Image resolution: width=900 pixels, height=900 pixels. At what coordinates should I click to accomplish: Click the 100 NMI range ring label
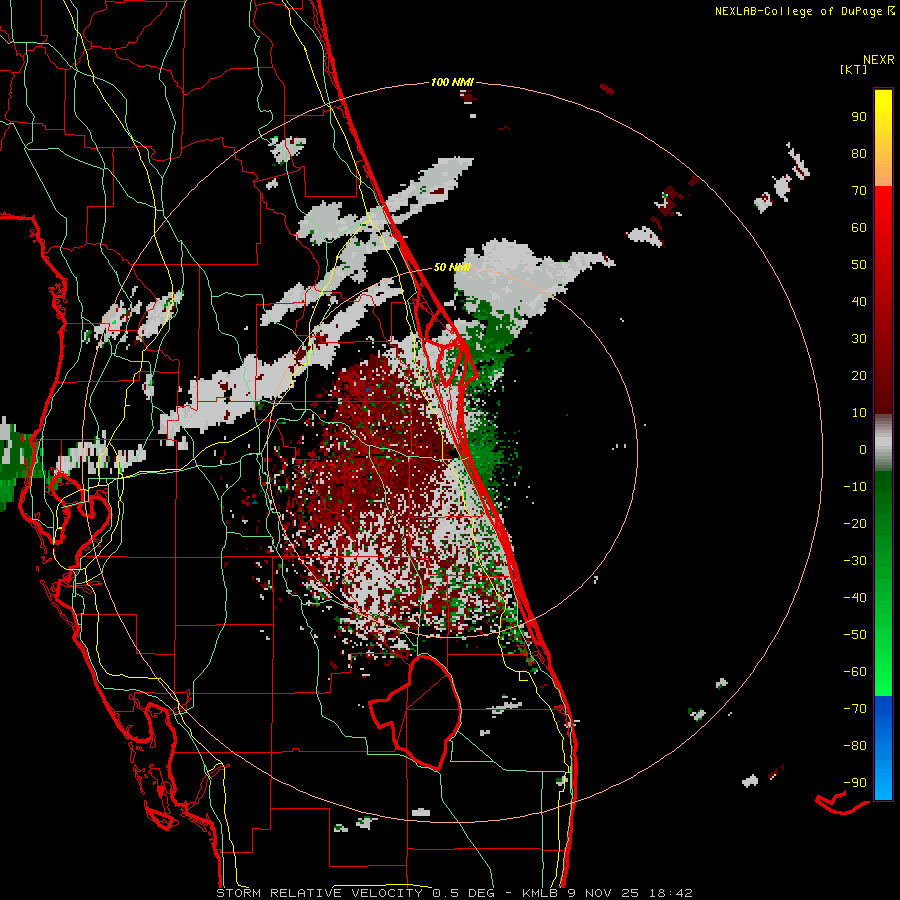[452, 82]
